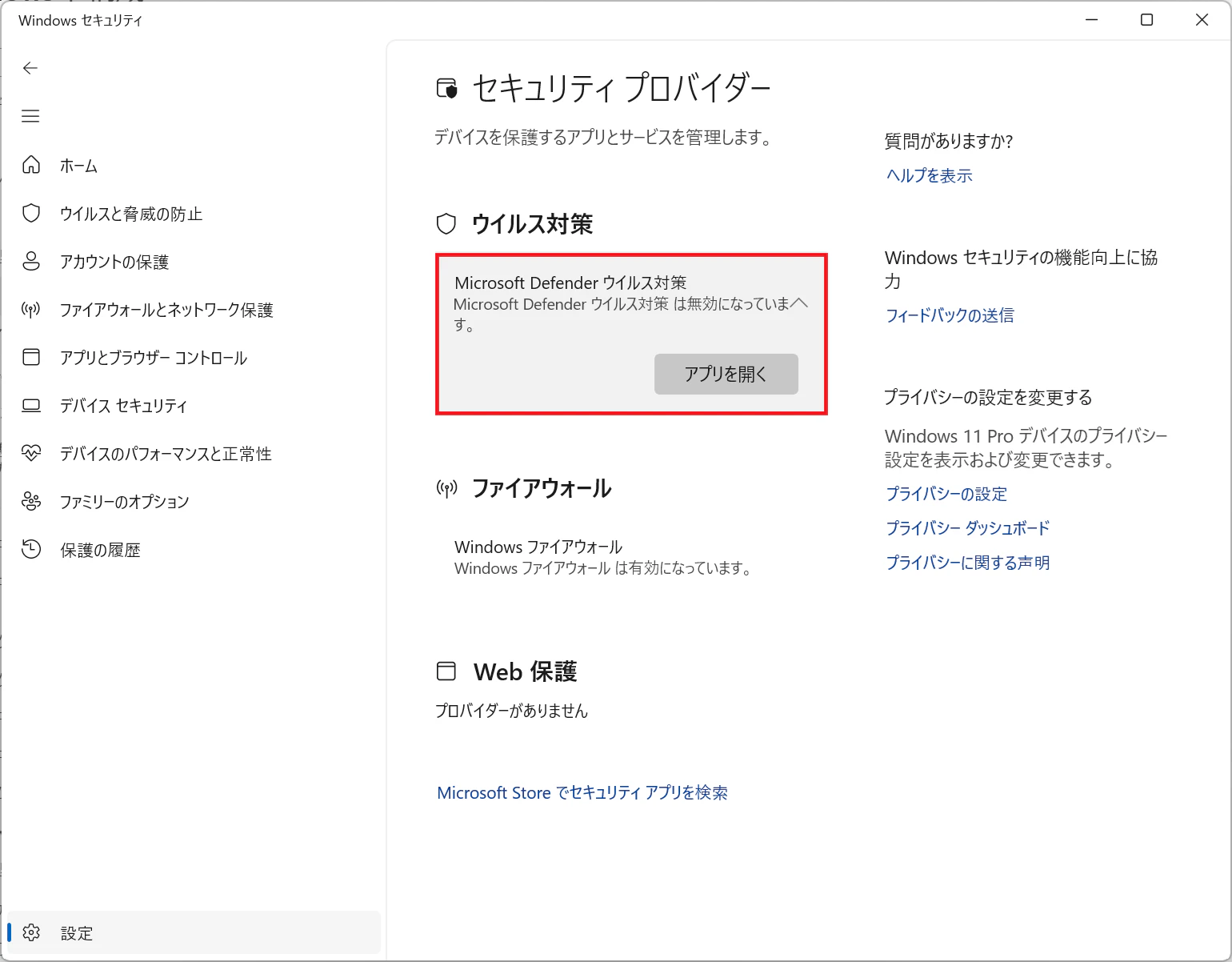
Task: Click the セキュリティ プロバイダー page heading
Action: [x=621, y=88]
